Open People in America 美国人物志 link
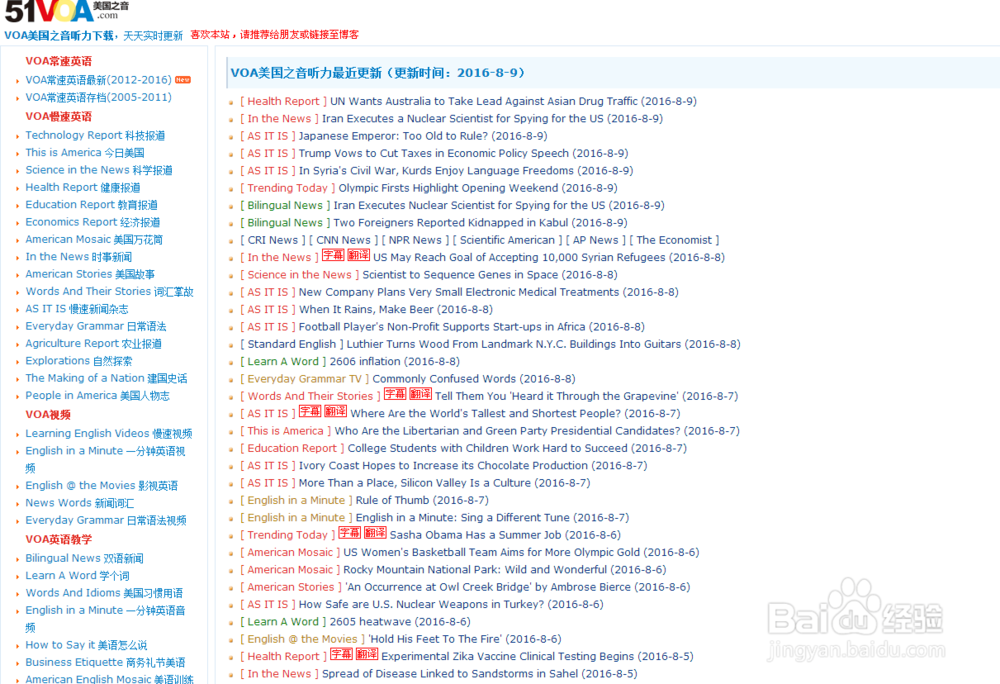Screen dimensions: 1000x684 98,395
